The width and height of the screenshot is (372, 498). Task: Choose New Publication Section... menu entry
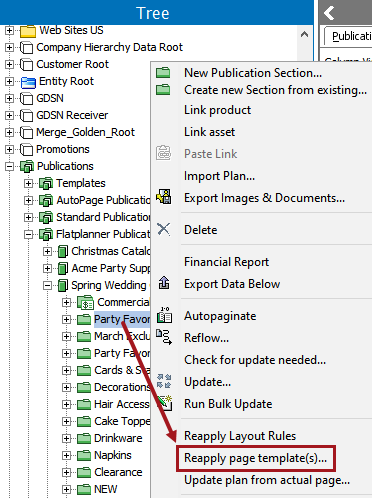click(x=253, y=73)
